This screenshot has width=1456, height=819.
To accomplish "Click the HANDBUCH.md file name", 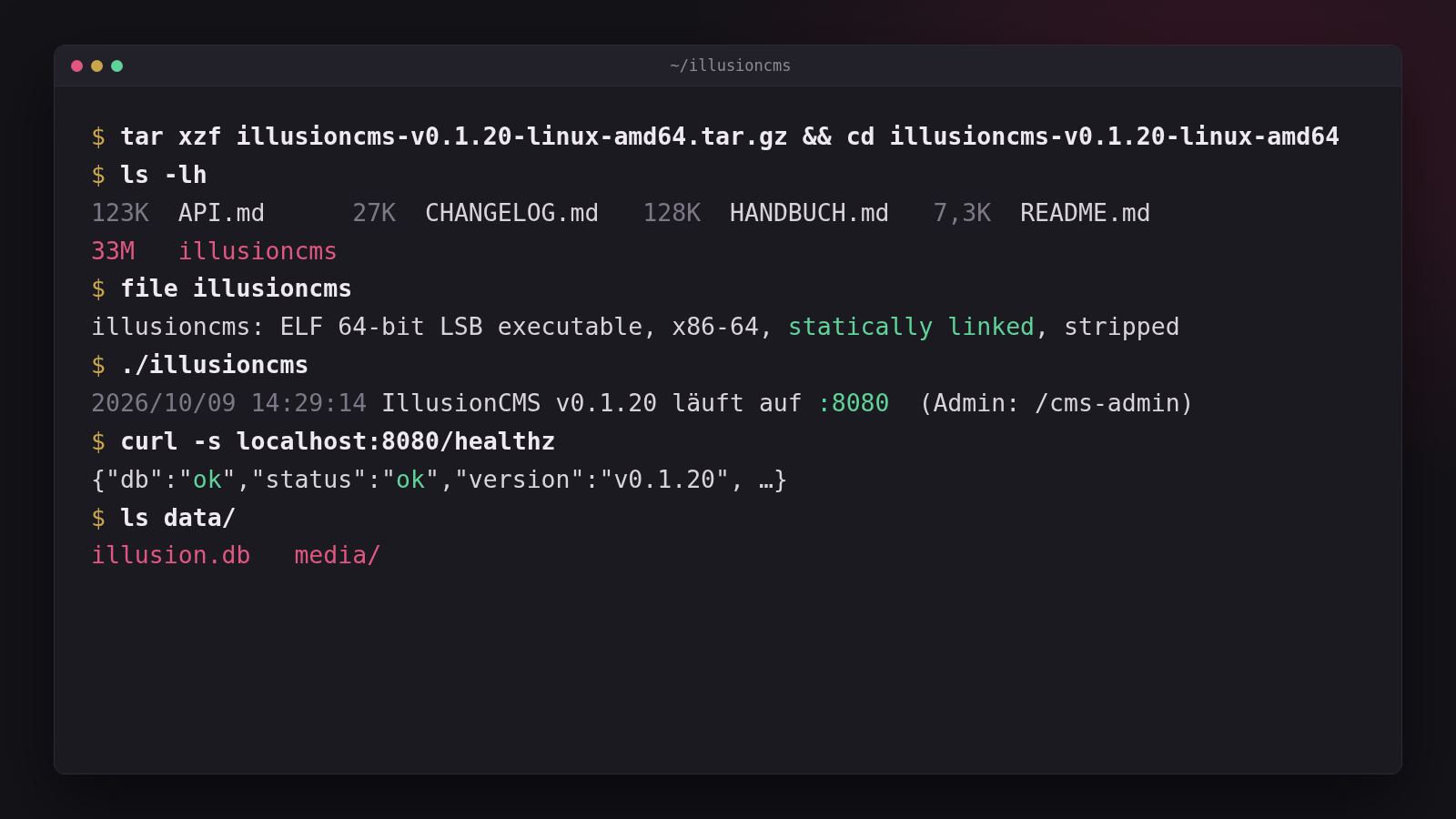I will 809,213.
